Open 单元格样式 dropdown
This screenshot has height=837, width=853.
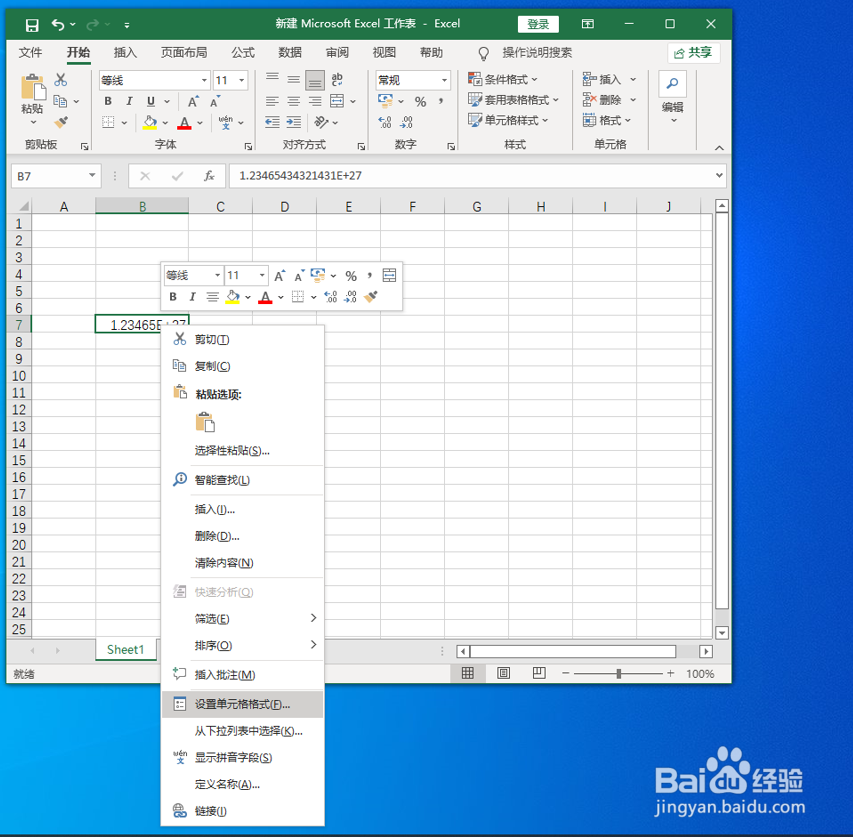[508, 120]
